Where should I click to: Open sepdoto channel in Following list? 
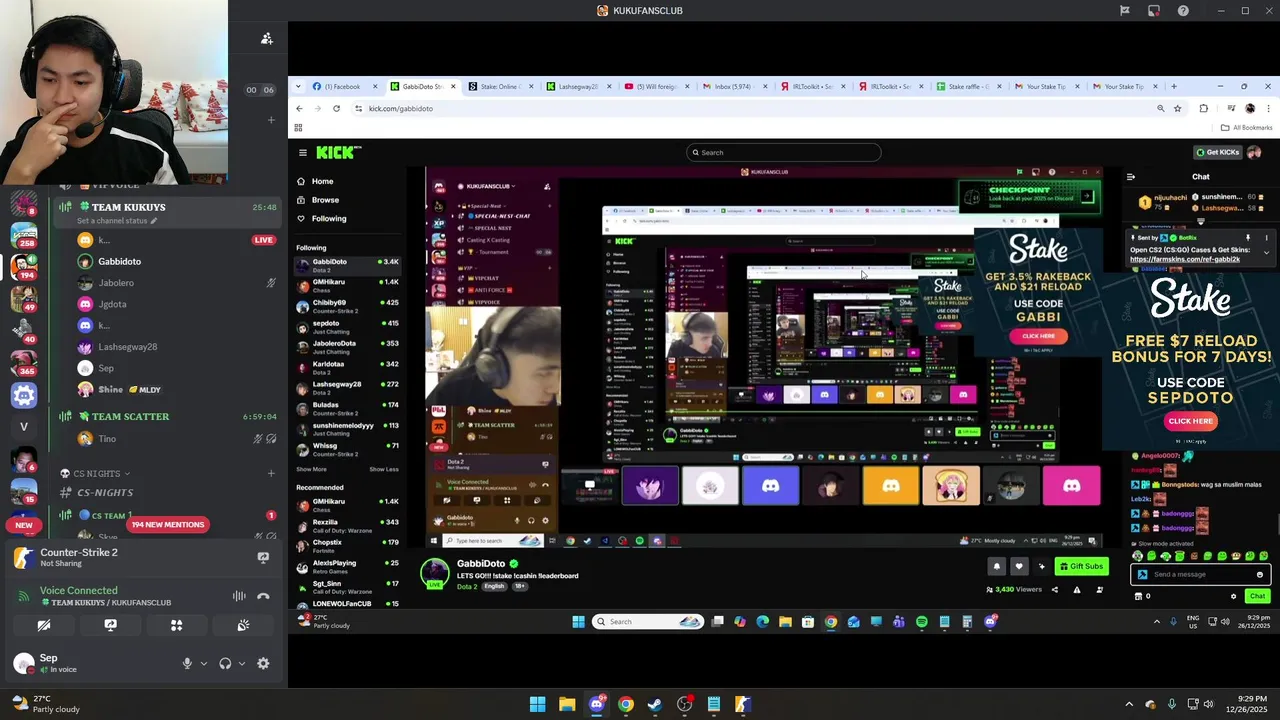tap(347, 325)
